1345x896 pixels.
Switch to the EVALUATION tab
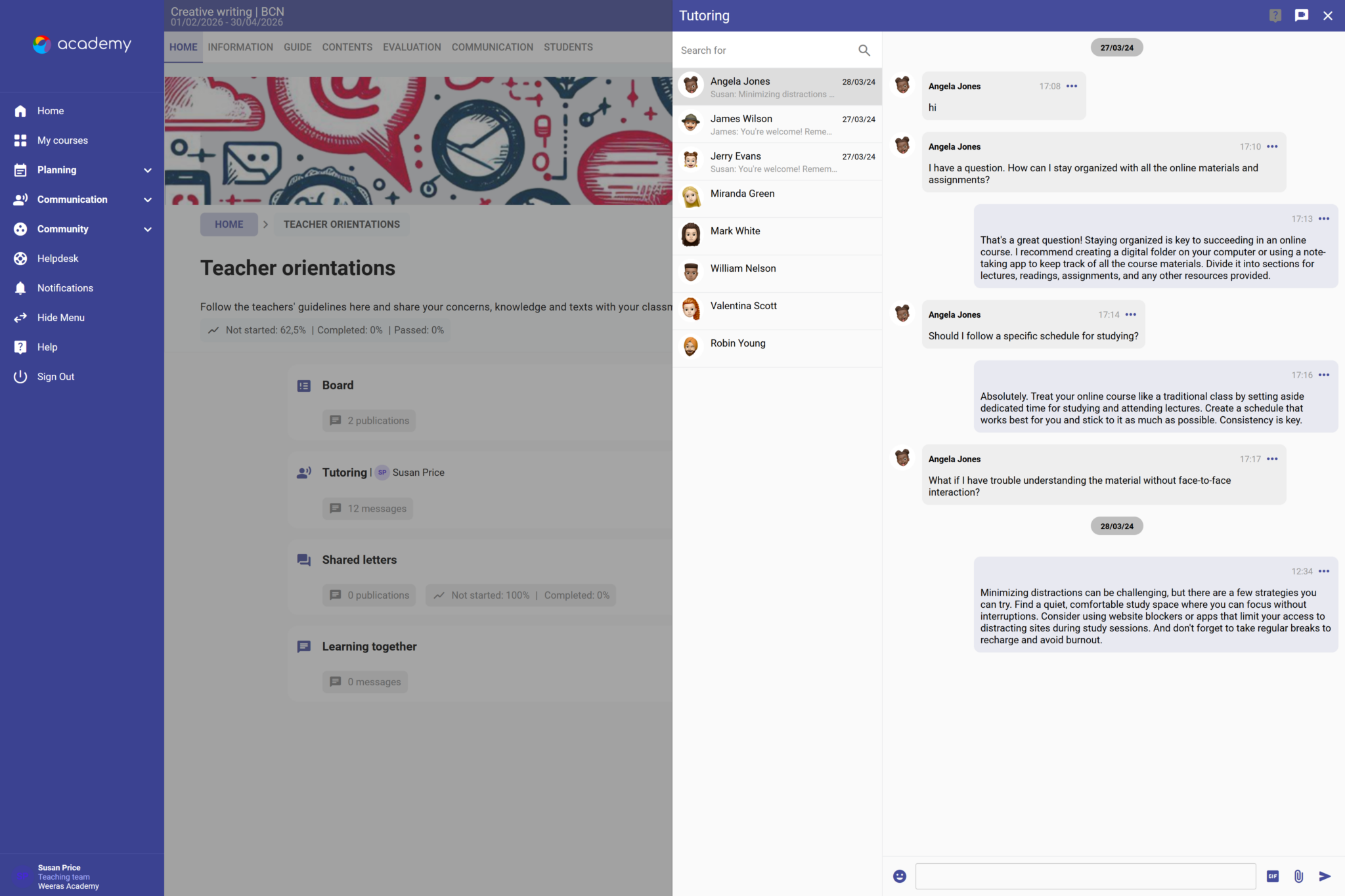412,47
